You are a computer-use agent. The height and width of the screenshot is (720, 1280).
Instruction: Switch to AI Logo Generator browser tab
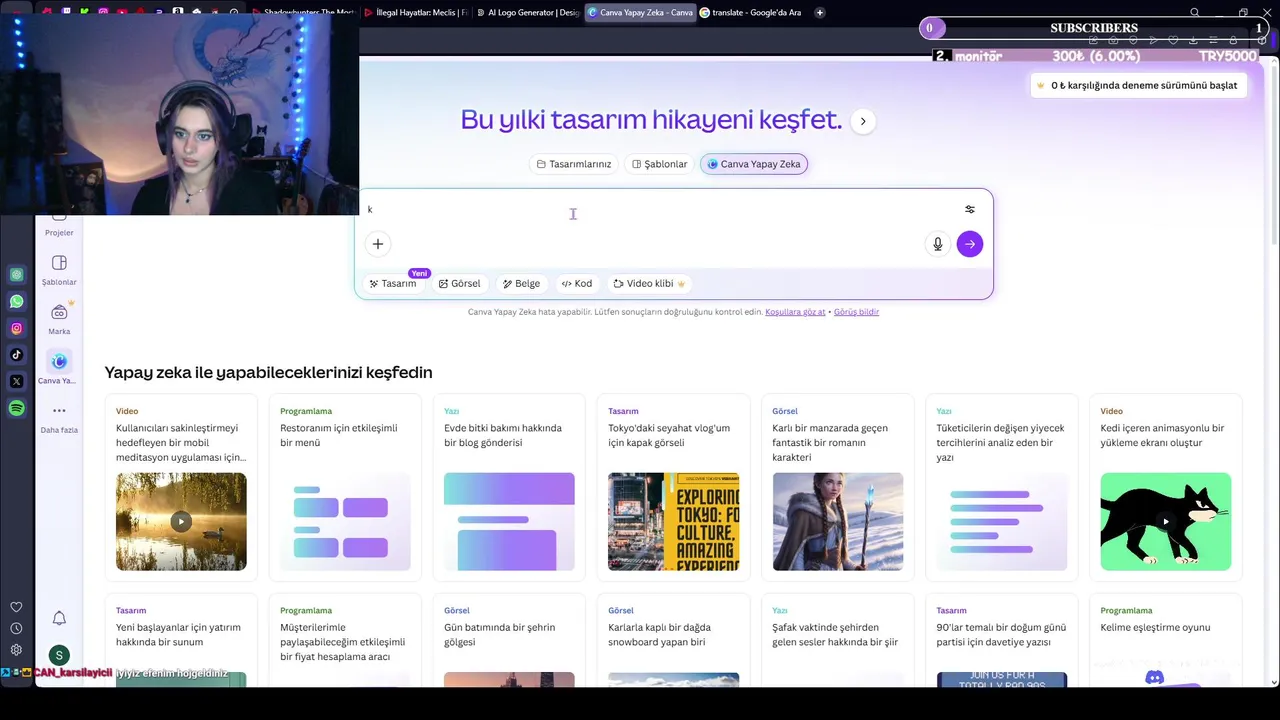point(528,12)
